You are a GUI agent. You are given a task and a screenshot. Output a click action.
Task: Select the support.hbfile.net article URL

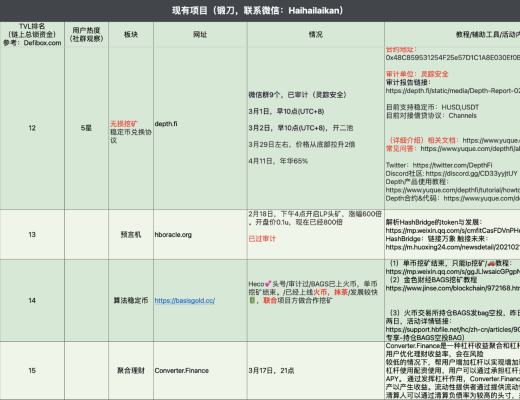453,329
